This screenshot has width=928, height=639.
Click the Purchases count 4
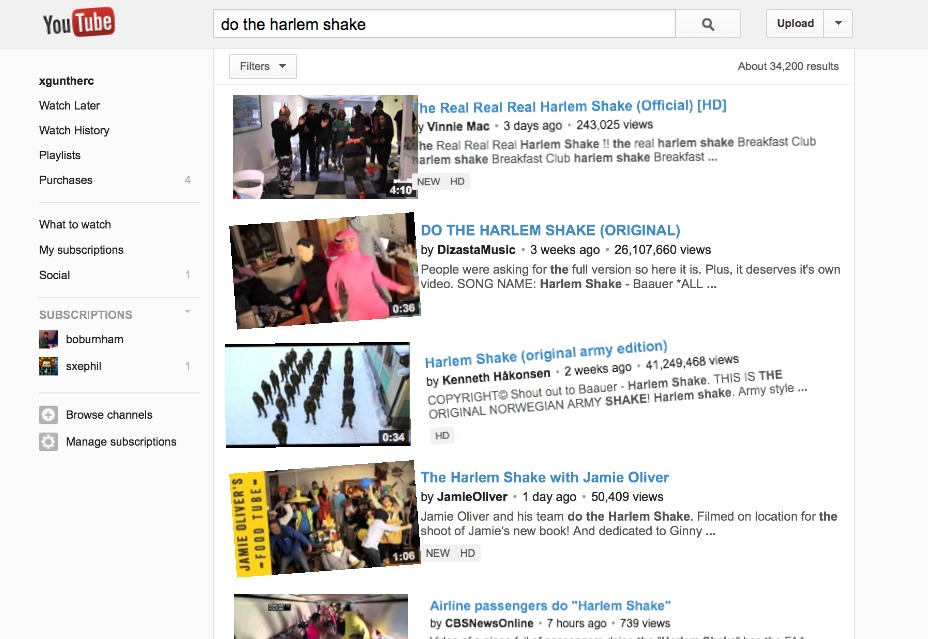click(188, 180)
